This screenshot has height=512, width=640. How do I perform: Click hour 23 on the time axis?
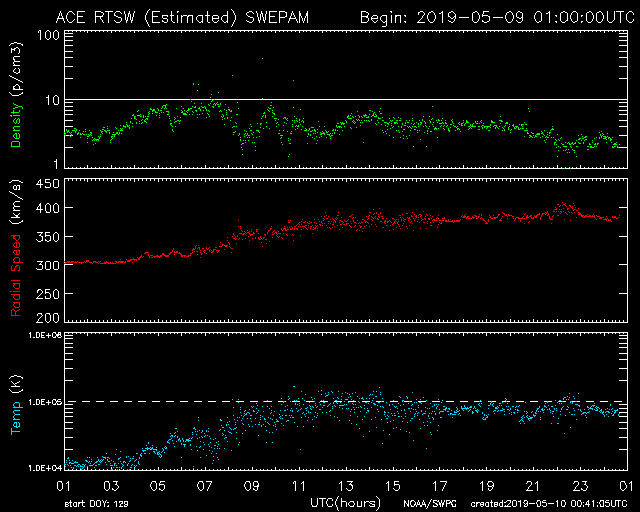pyautogui.click(x=580, y=486)
